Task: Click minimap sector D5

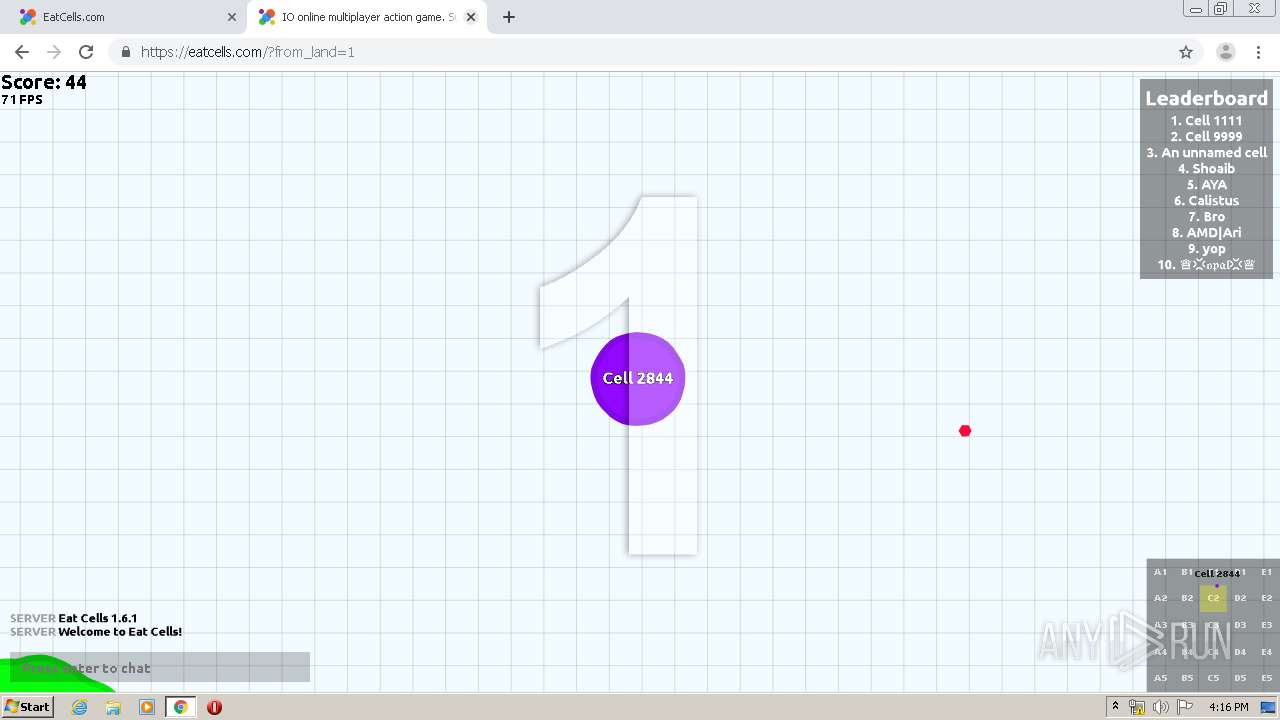Action: pos(1240,678)
